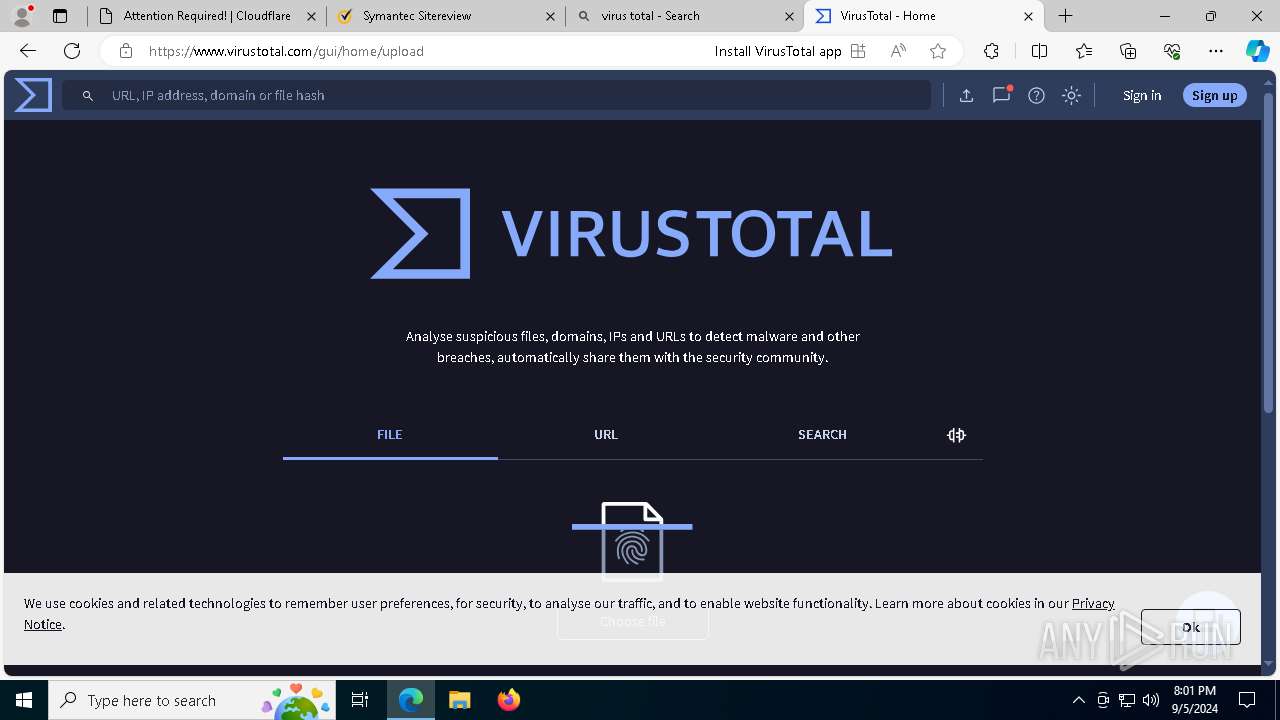This screenshot has height=720, width=1280.
Task: Click the Type here to search box
Action: [194, 700]
